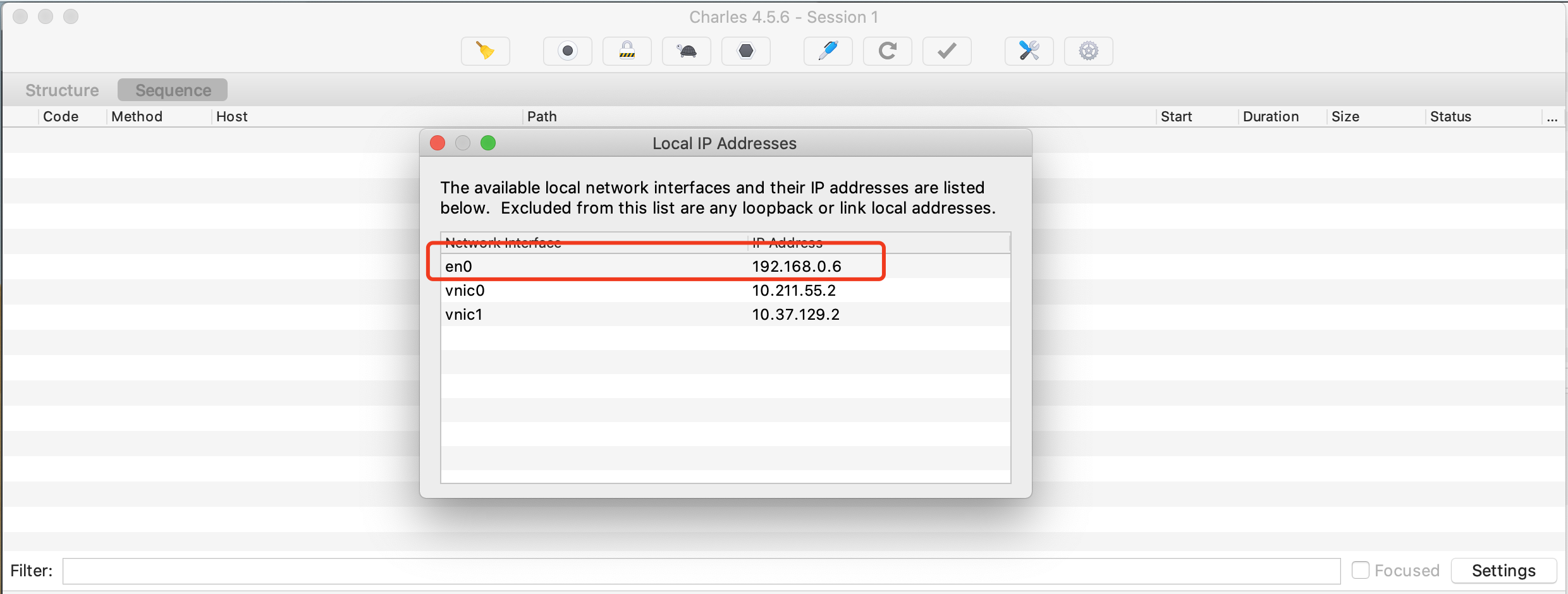The width and height of the screenshot is (1568, 594).
Task: Select IP address 192.168.0.6
Action: (x=796, y=266)
